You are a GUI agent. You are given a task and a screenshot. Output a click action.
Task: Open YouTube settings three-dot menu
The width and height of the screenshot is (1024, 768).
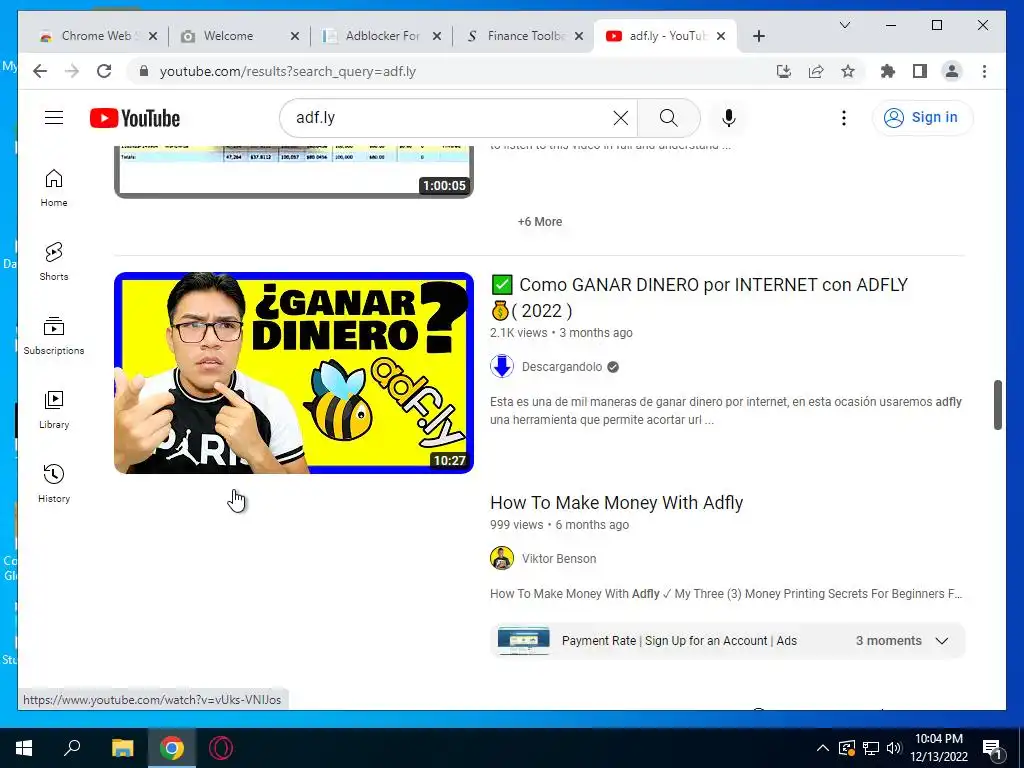click(844, 118)
